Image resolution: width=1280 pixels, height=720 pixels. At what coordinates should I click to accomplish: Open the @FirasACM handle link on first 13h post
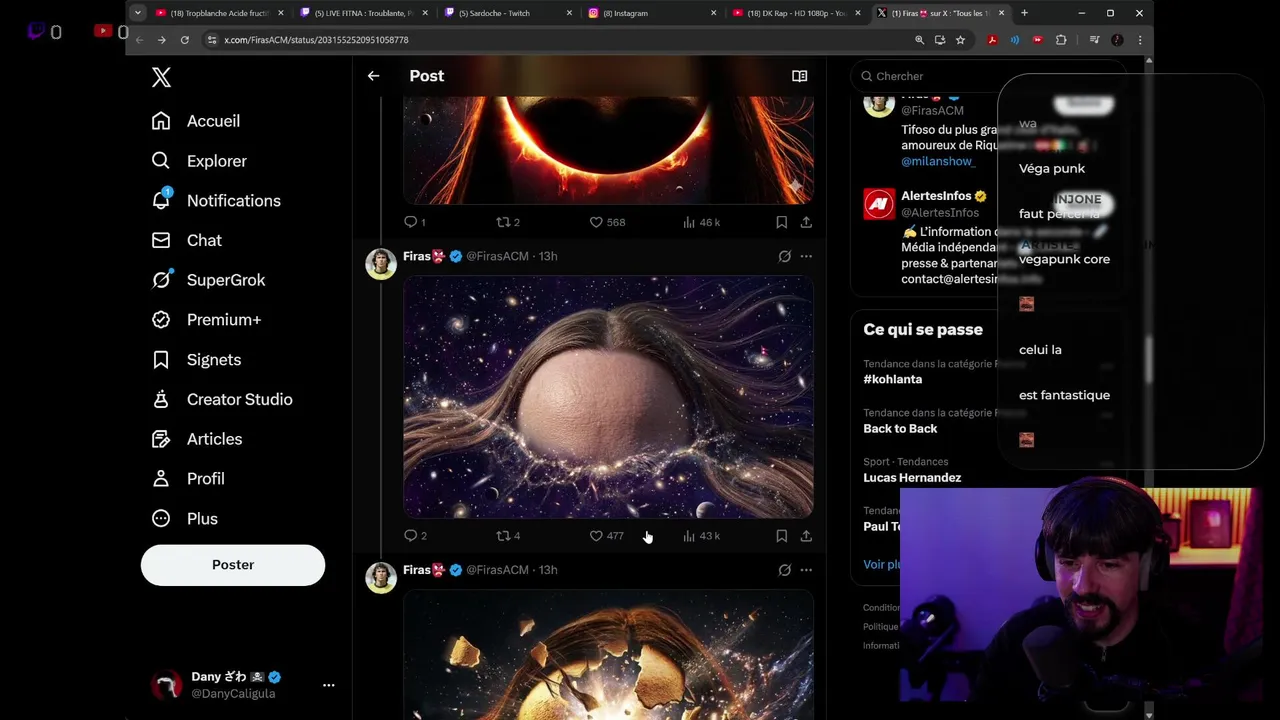(x=497, y=257)
